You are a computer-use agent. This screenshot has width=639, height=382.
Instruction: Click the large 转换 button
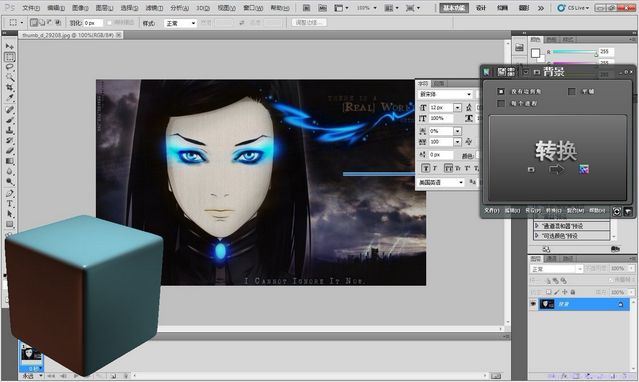click(x=557, y=157)
